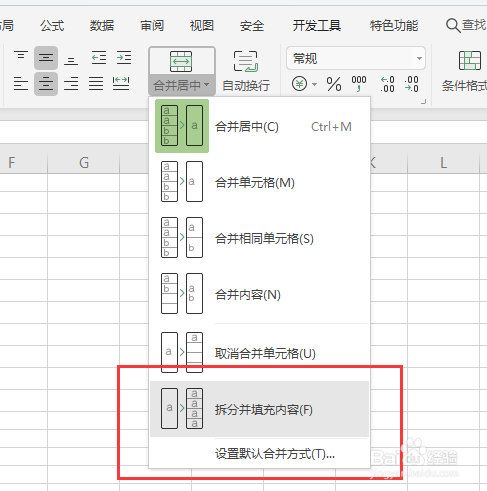487x491 pixels.
Task: Click the 条件格式 conditional formatting icon
Action: [x=470, y=60]
